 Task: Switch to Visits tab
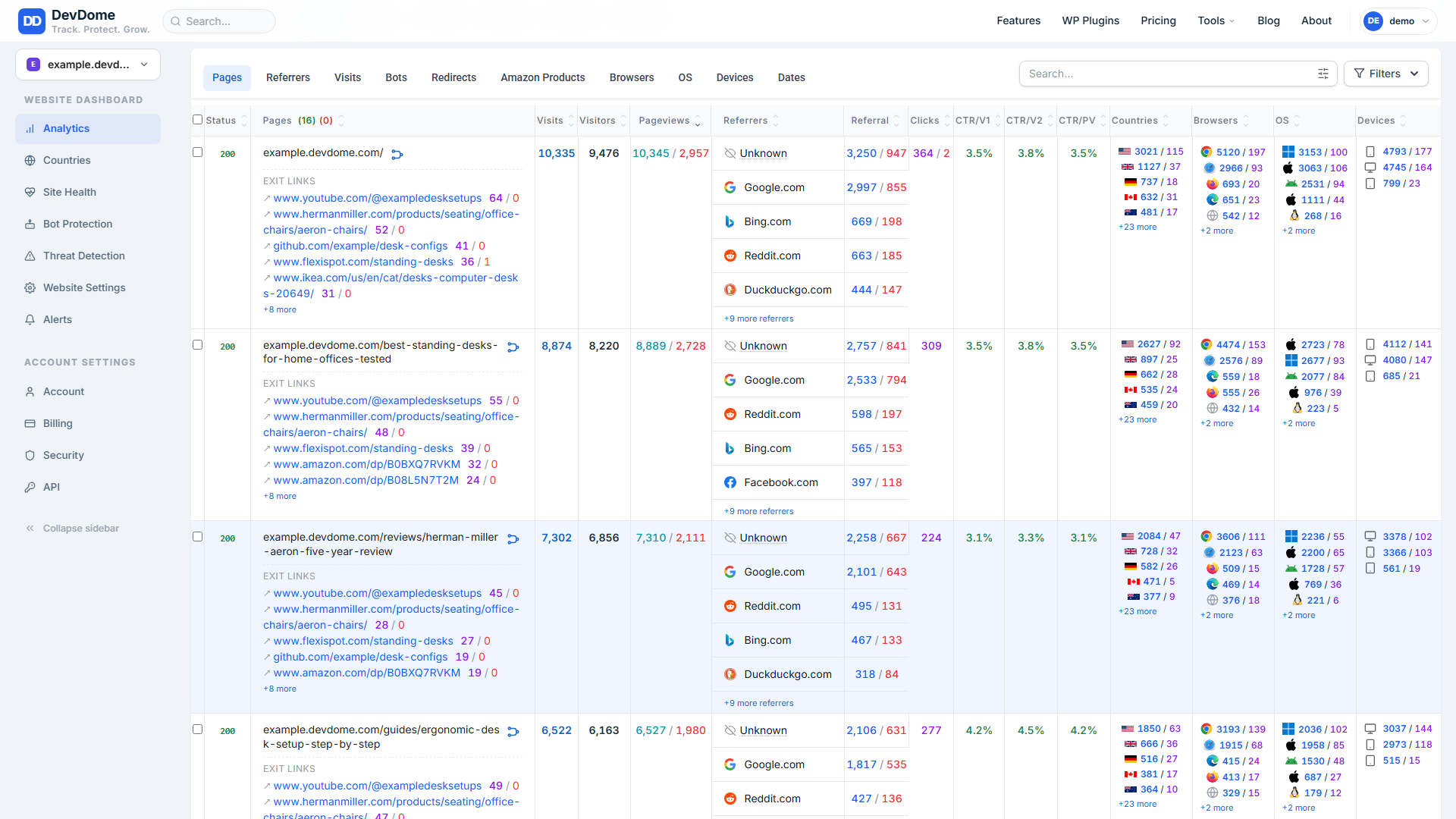[x=347, y=77]
